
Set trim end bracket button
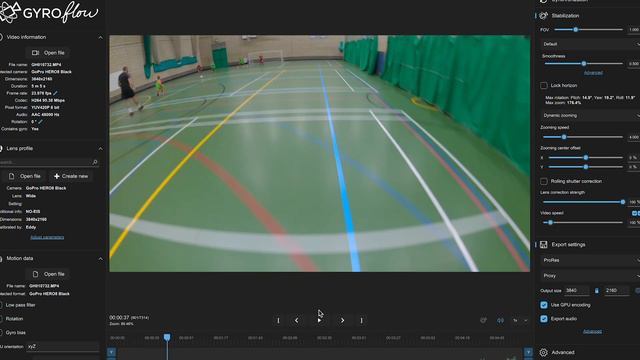(x=361, y=320)
